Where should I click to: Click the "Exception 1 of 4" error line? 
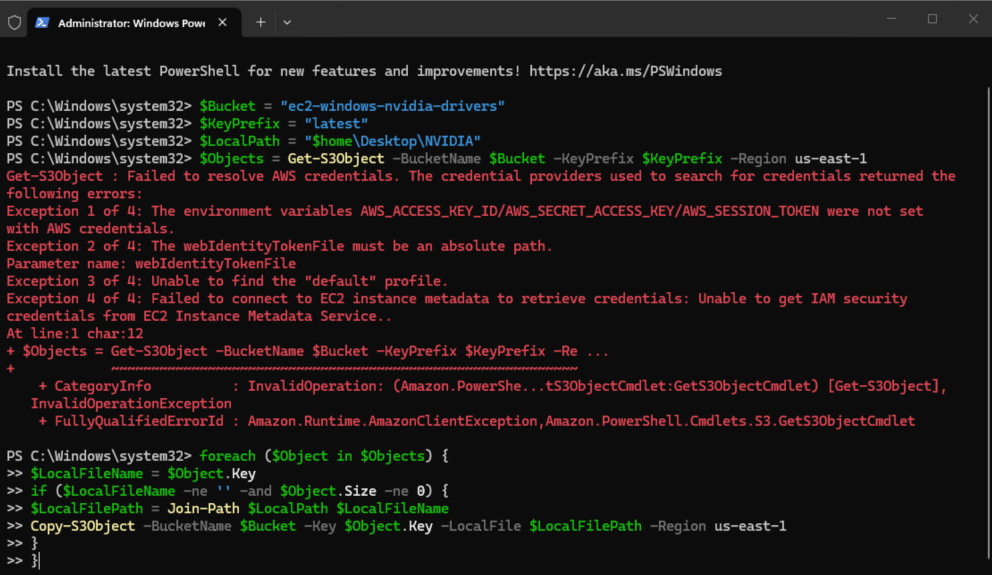[x=465, y=219]
